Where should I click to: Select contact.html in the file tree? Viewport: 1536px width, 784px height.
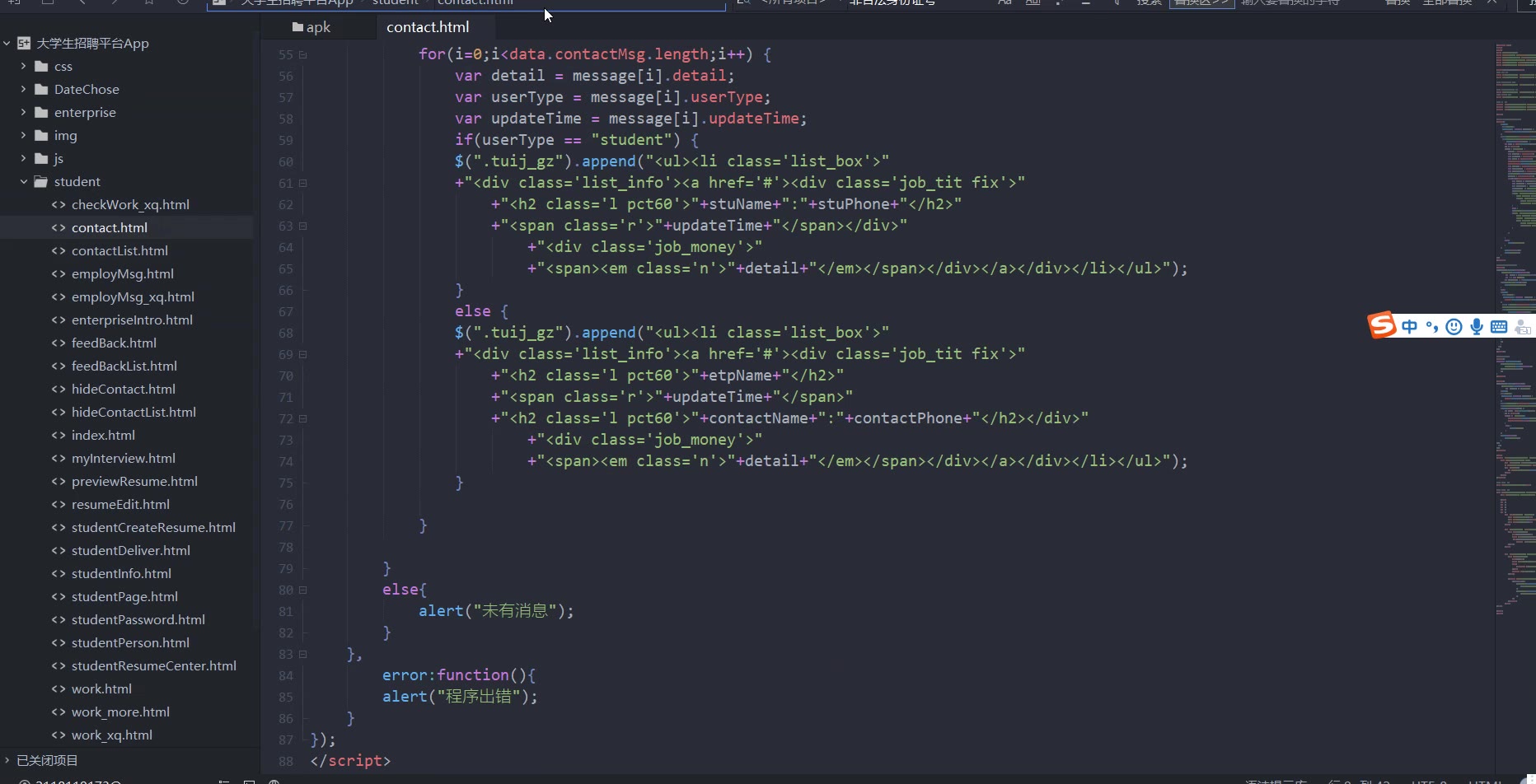tap(109, 227)
